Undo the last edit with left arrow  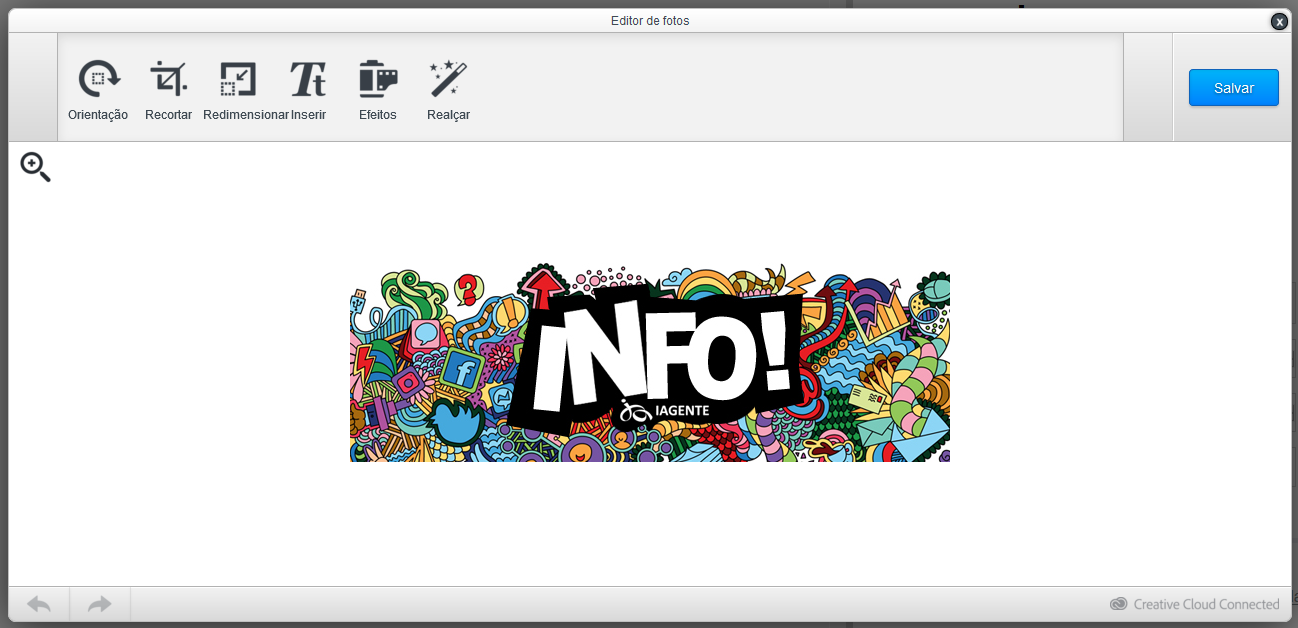pyautogui.click(x=39, y=604)
